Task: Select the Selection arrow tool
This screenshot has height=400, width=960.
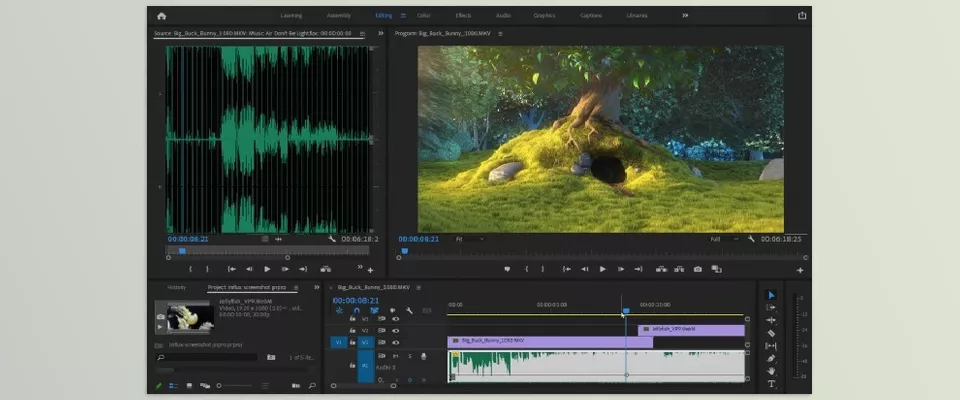Action: coord(771,295)
